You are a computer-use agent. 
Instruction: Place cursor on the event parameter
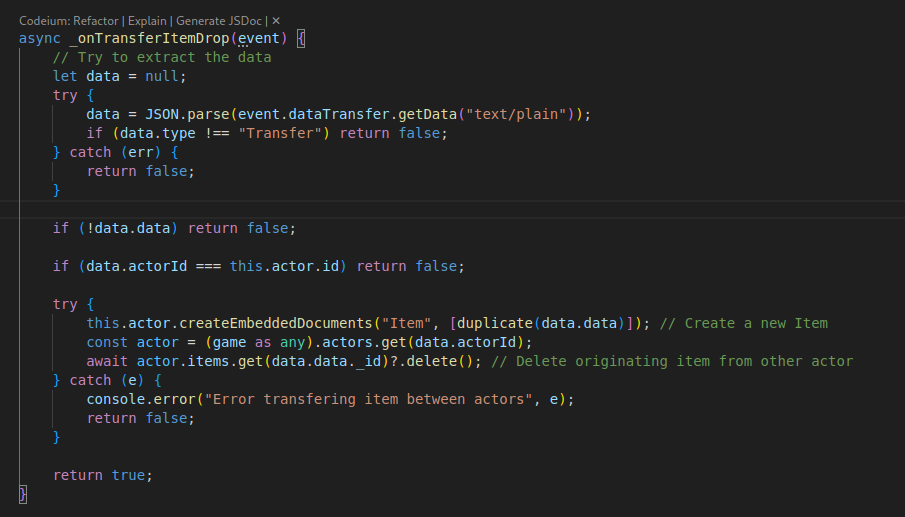pyautogui.click(x=257, y=38)
